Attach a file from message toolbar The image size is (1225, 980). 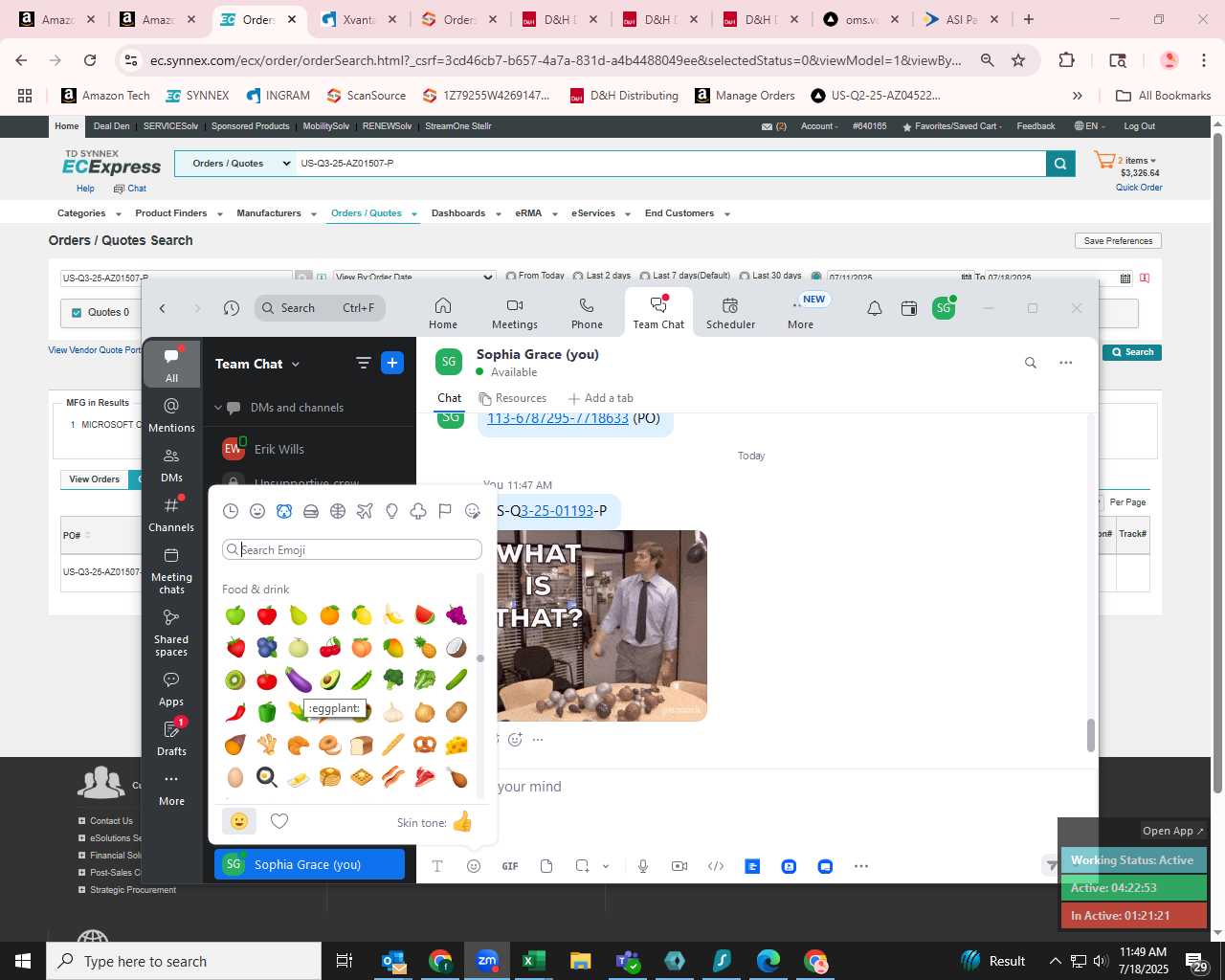546,866
